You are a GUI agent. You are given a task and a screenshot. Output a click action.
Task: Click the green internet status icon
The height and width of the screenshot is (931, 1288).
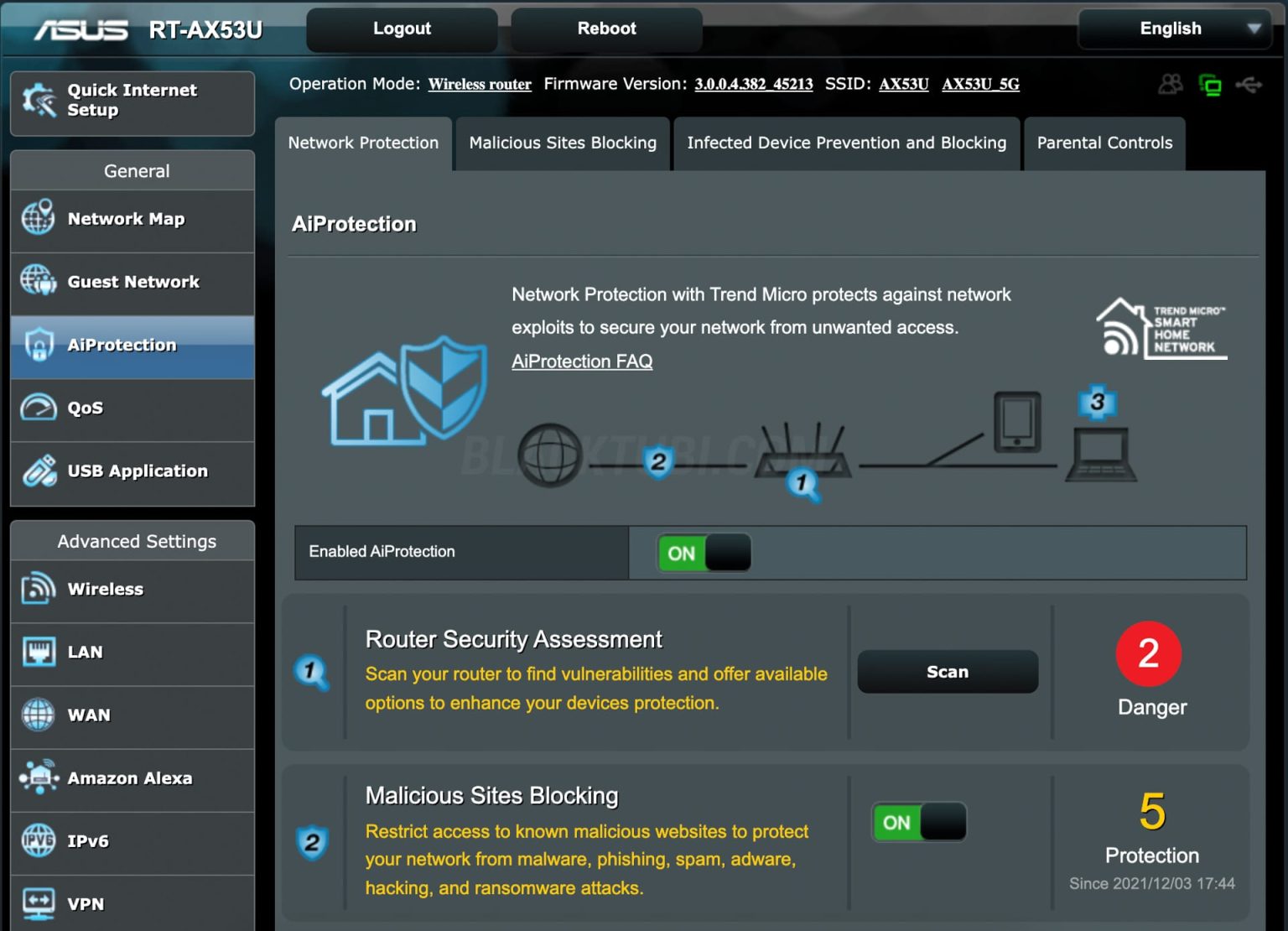[1211, 84]
